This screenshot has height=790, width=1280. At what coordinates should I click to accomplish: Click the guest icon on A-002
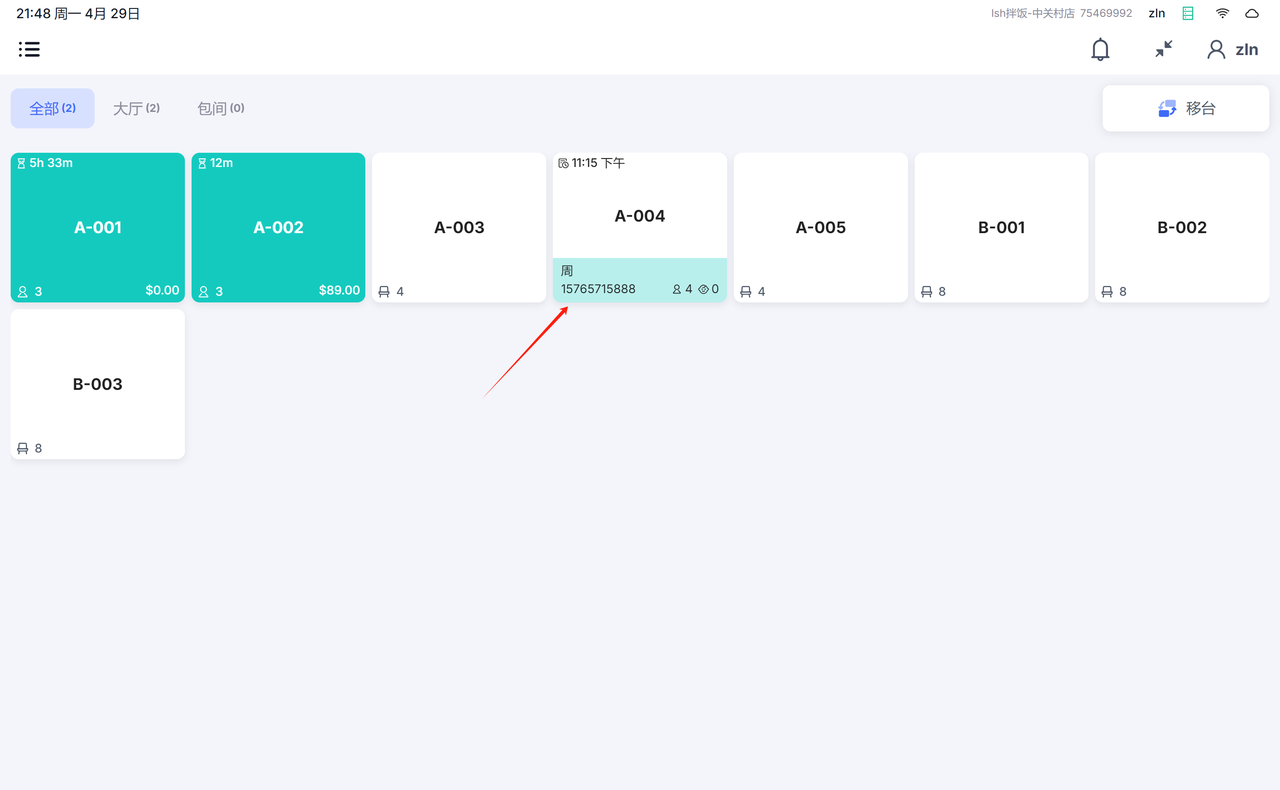(203, 292)
